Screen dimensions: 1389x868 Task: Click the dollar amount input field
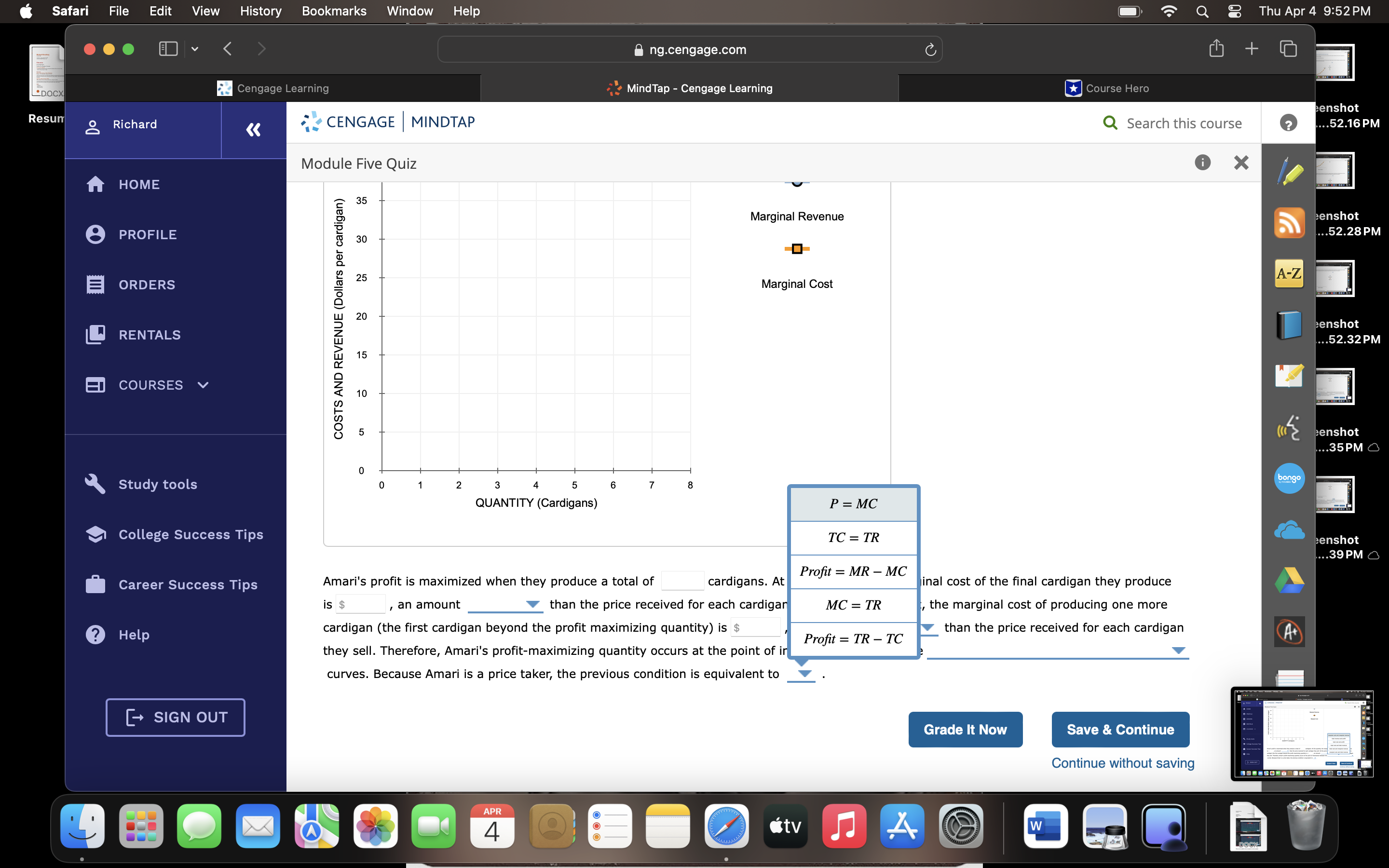pos(361,603)
